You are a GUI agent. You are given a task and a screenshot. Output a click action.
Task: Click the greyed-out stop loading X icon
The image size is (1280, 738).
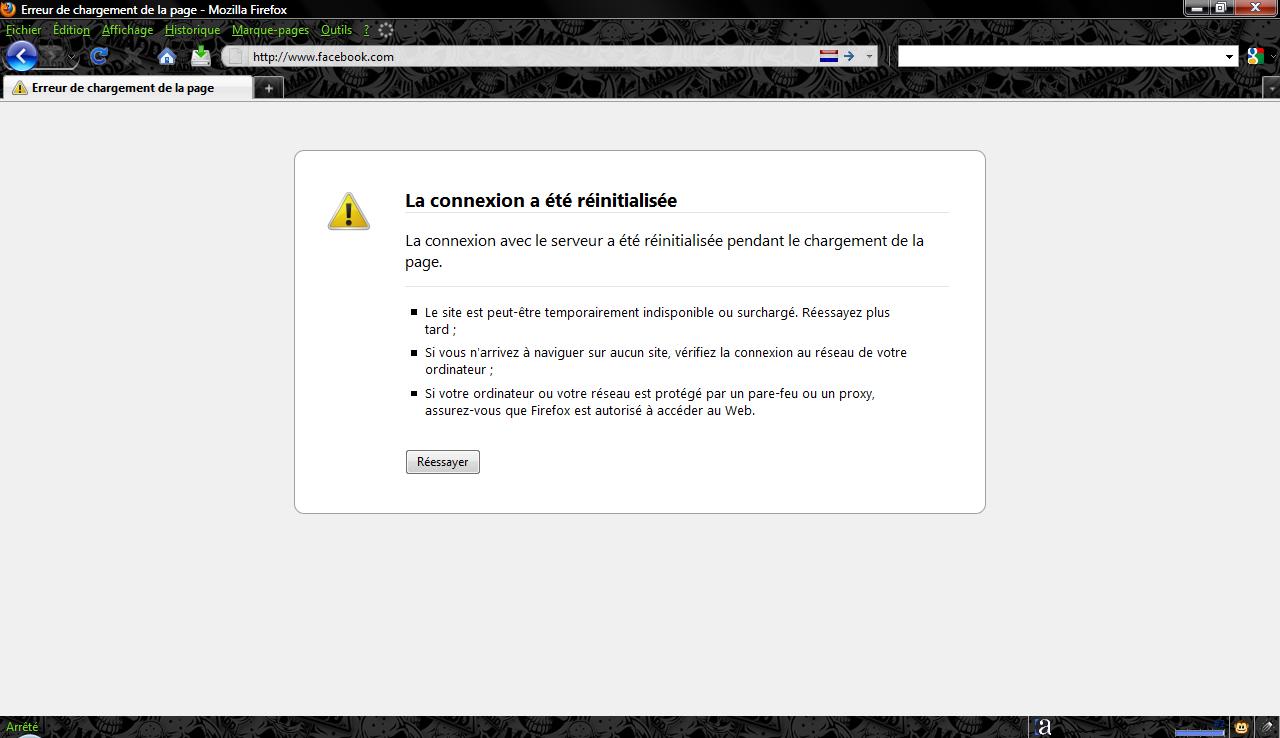[133, 57]
